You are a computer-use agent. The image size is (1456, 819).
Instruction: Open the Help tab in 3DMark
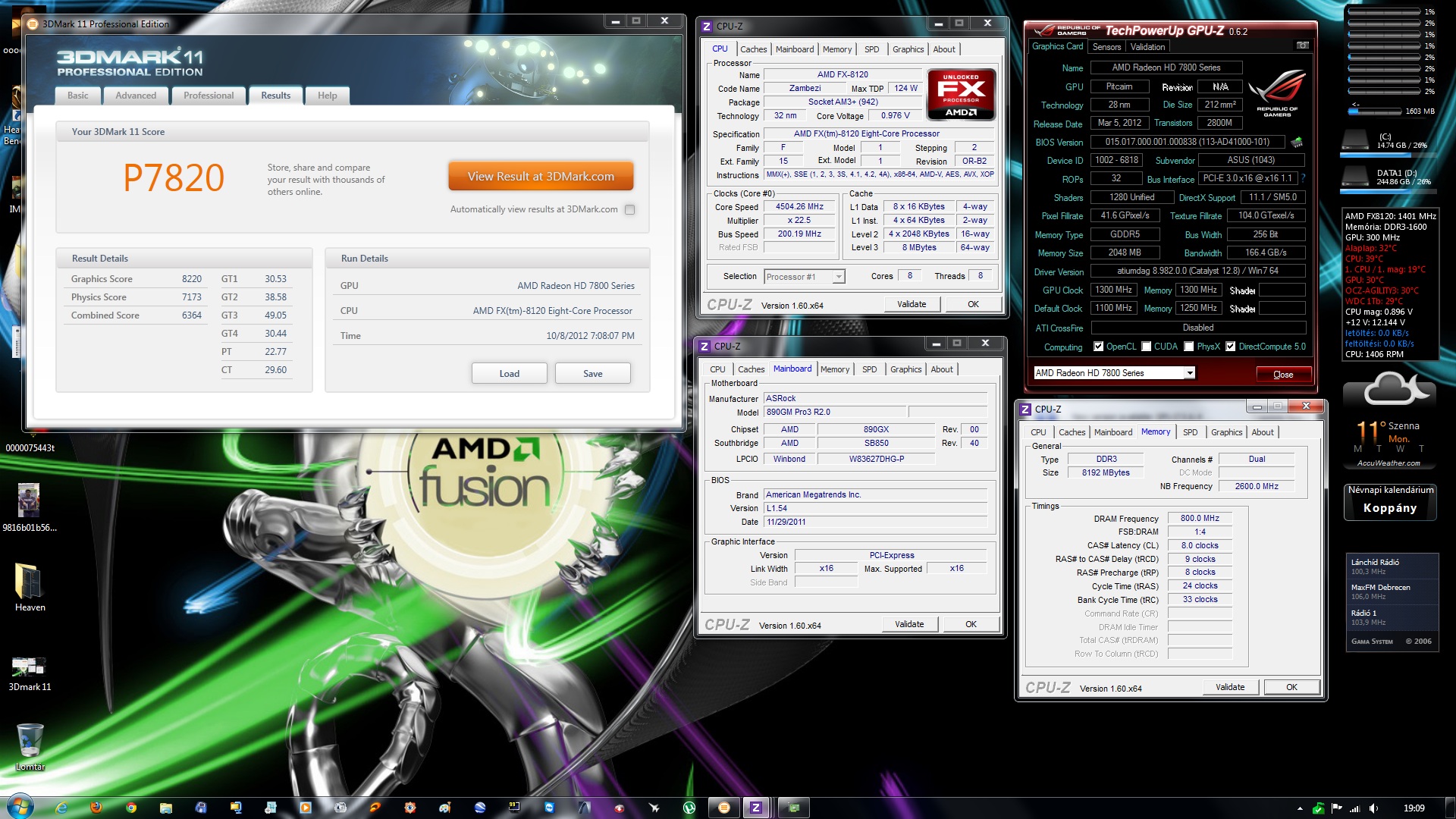point(328,96)
